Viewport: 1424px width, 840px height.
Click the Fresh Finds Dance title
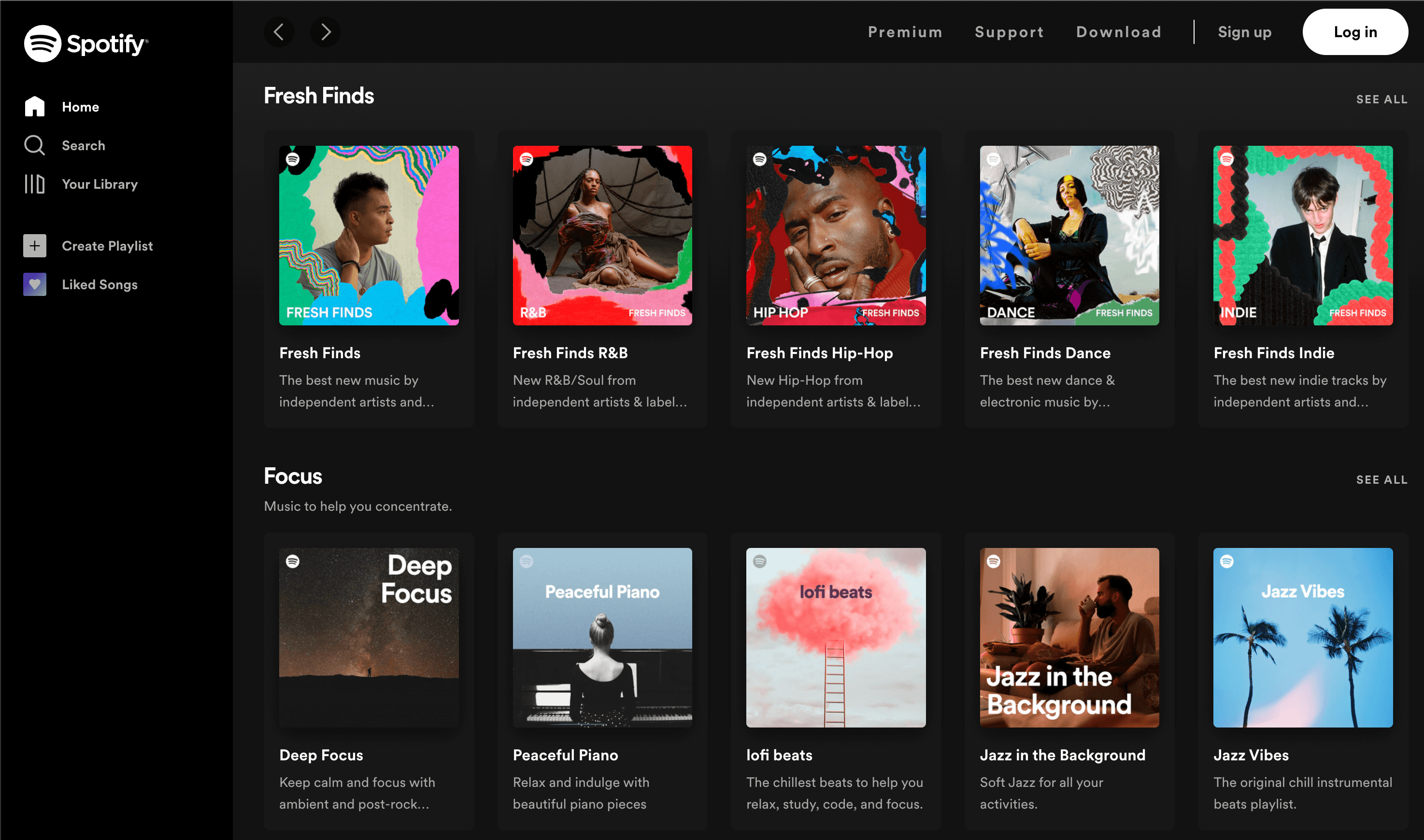[1045, 353]
